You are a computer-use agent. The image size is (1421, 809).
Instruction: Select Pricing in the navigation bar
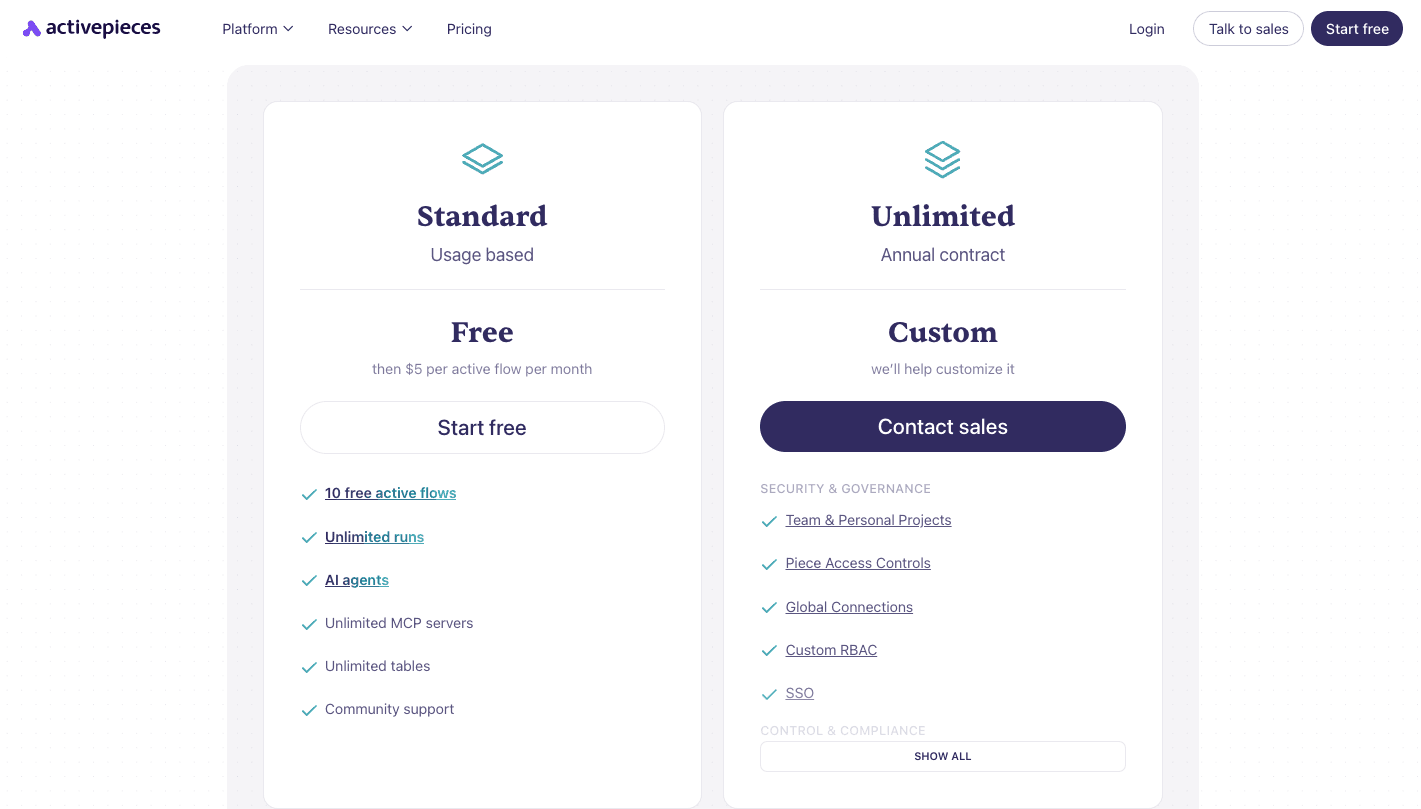[469, 29]
